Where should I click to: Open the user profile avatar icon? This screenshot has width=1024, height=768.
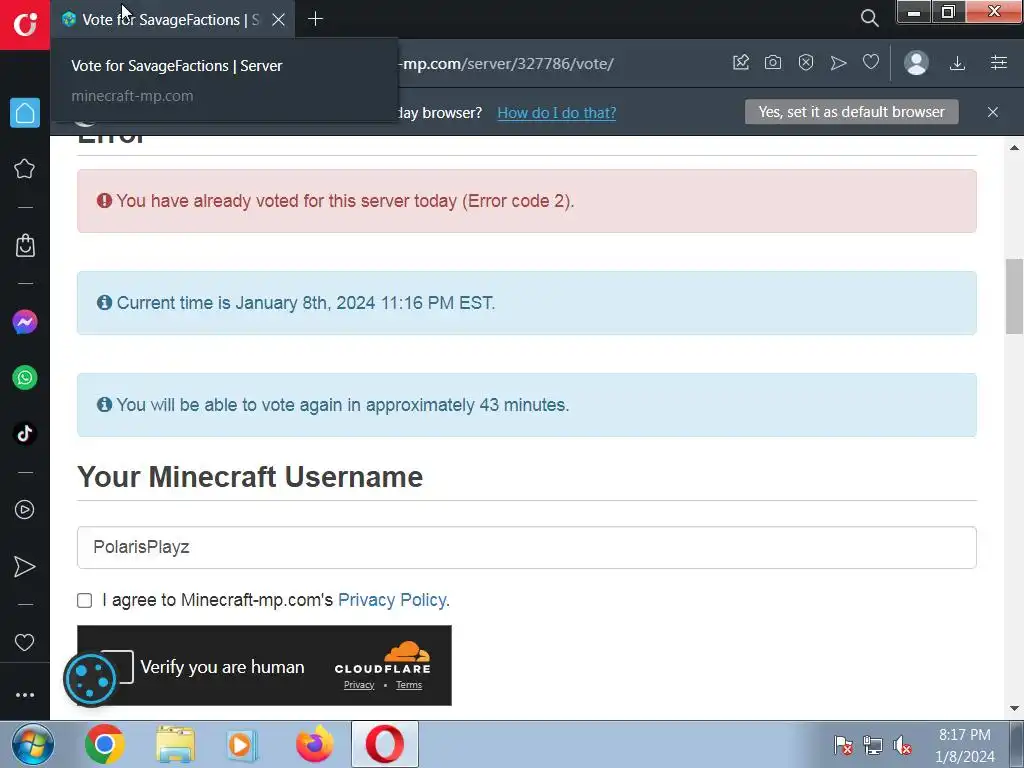(916, 63)
